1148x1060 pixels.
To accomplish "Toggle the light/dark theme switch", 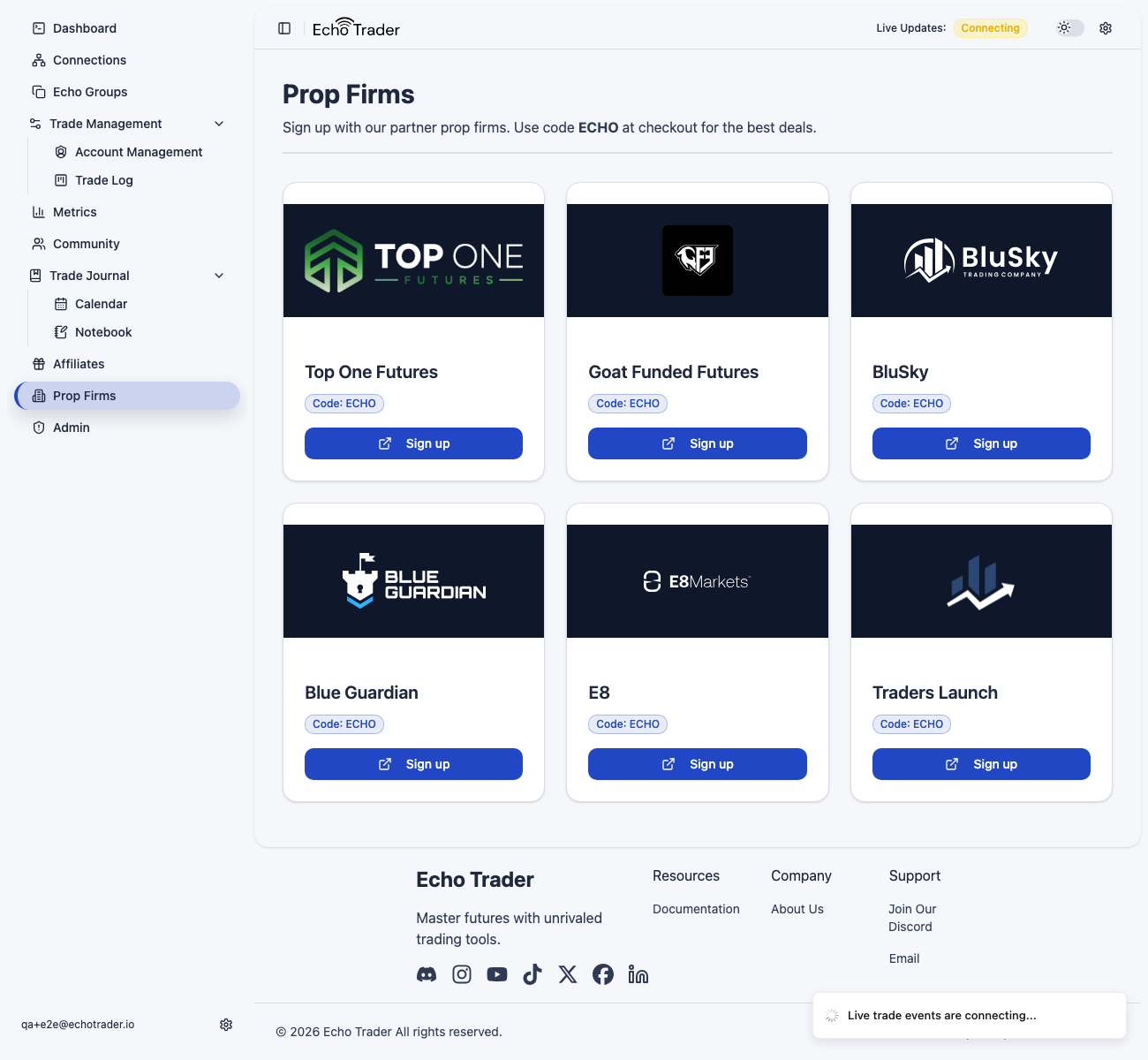I will coord(1070,28).
